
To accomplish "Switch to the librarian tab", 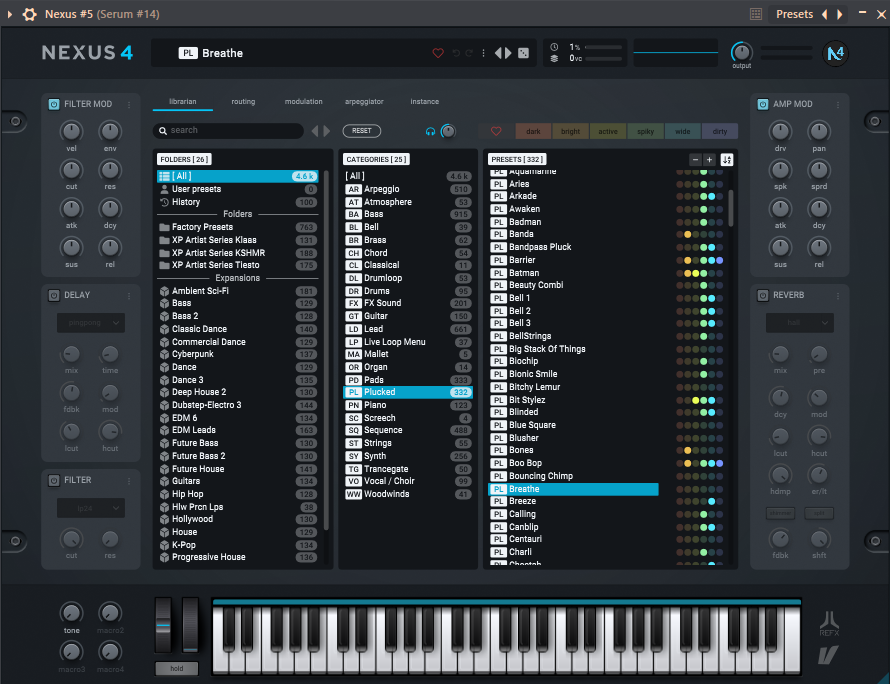I will 183,102.
